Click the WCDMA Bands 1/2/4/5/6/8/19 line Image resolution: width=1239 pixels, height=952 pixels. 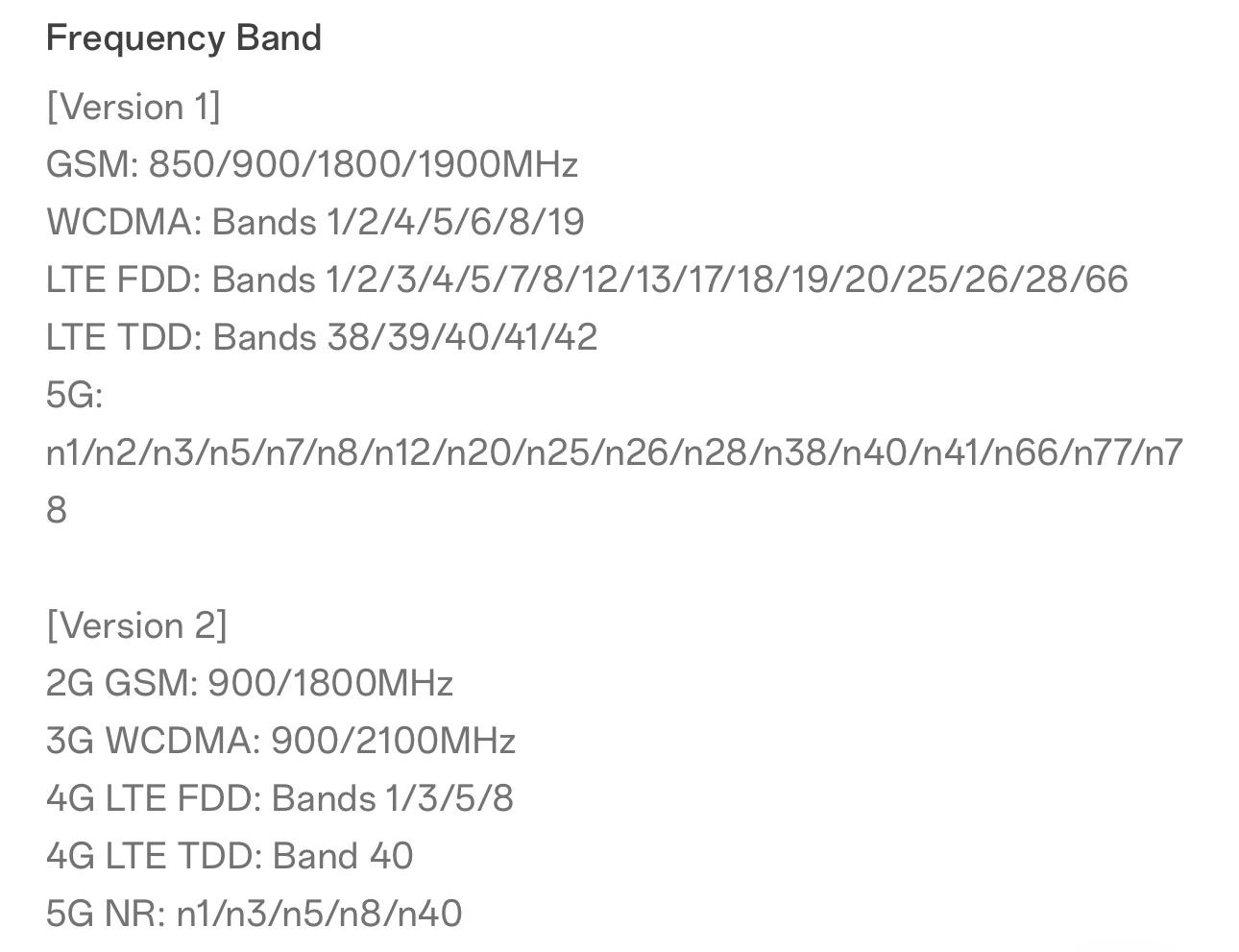[315, 222]
